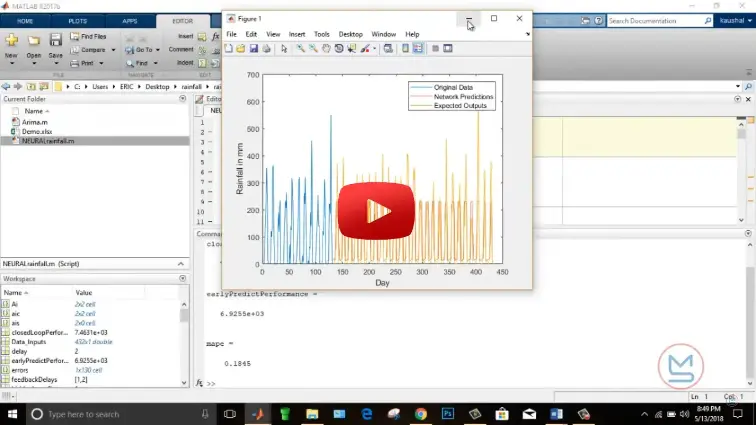
Task: Open the Tools menu in Figure 1
Action: 321,34
